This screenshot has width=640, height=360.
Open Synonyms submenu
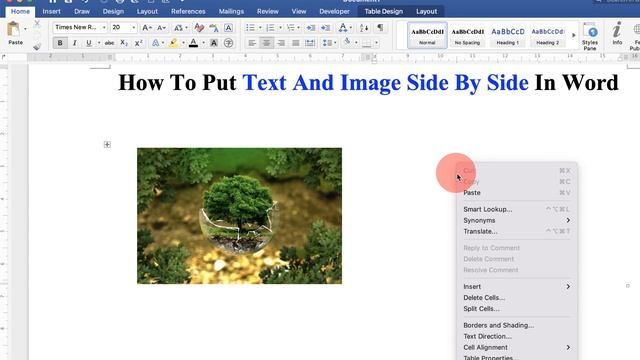point(517,220)
